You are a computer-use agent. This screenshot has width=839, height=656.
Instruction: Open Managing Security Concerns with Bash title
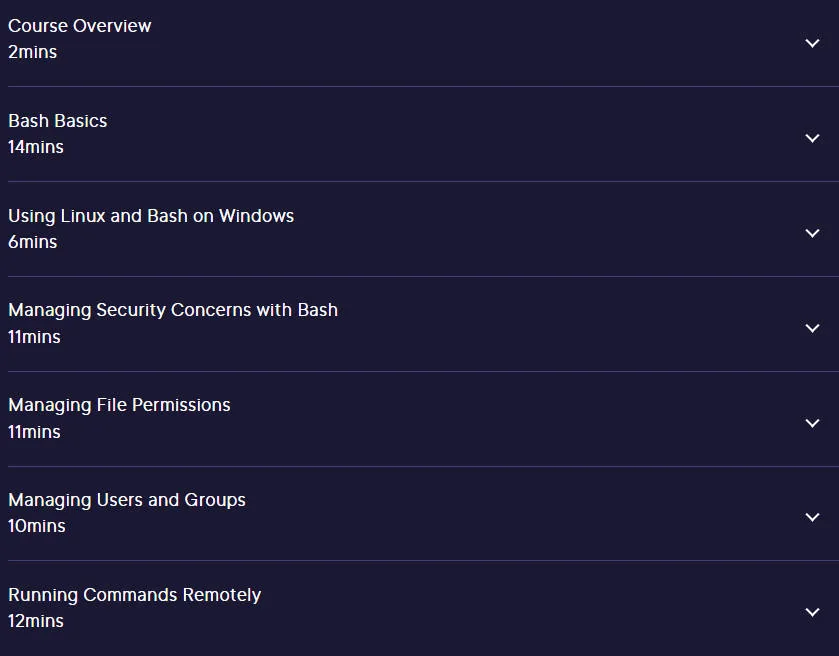click(x=173, y=310)
